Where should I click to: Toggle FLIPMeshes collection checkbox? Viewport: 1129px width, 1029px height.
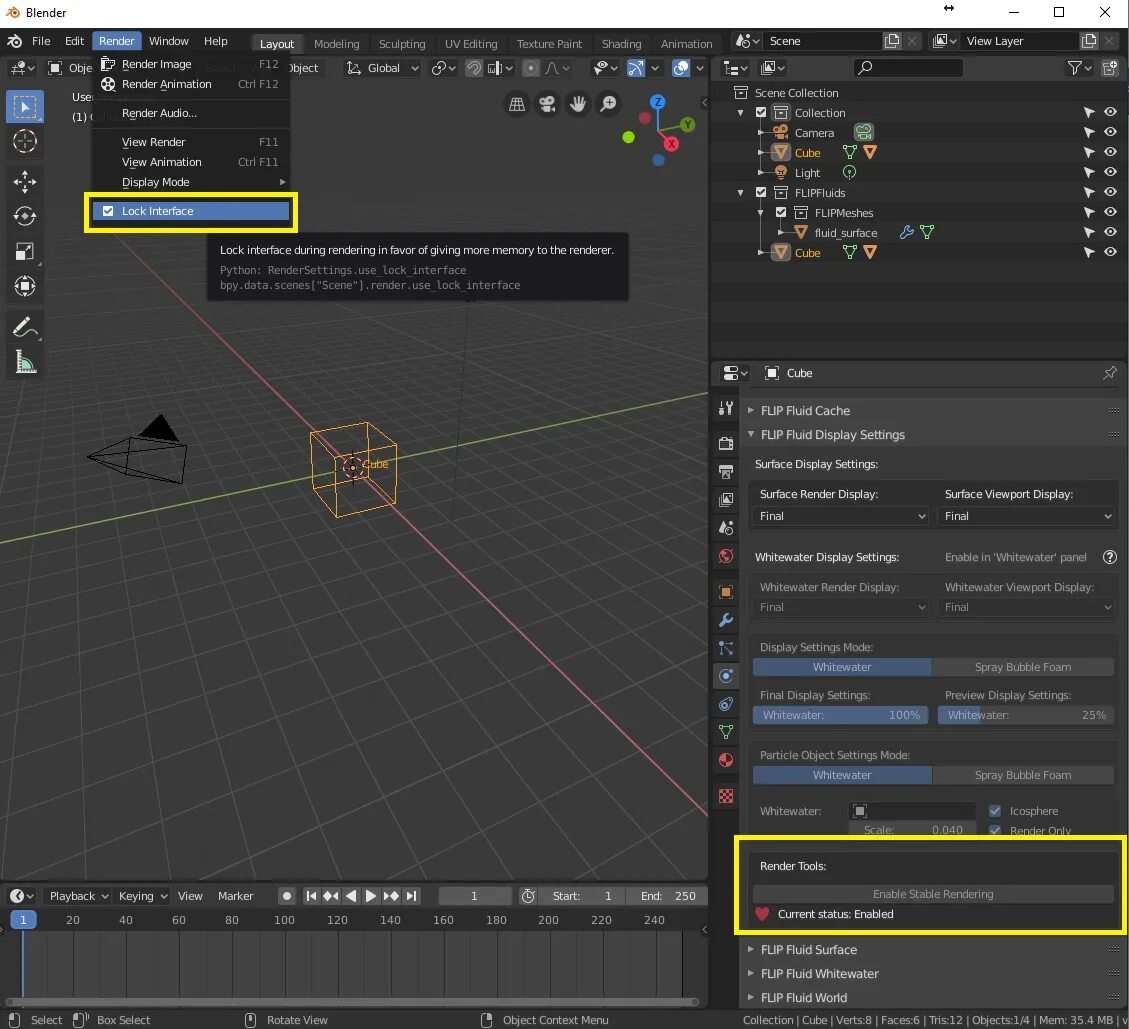click(x=781, y=212)
